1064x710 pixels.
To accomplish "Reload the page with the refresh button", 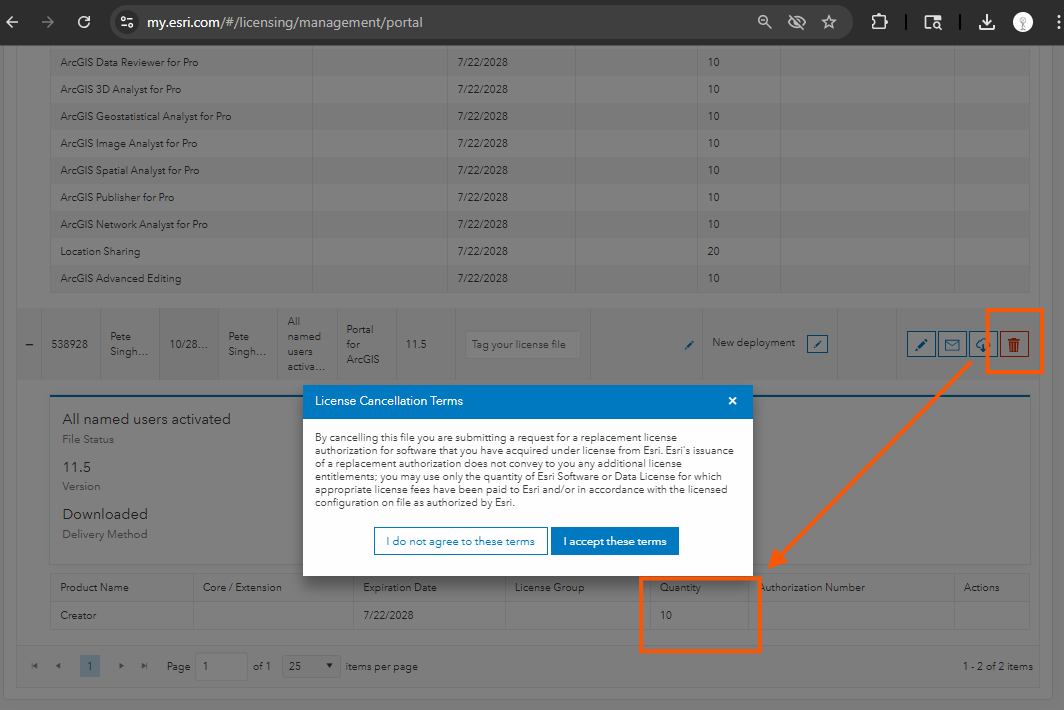I will [x=84, y=22].
